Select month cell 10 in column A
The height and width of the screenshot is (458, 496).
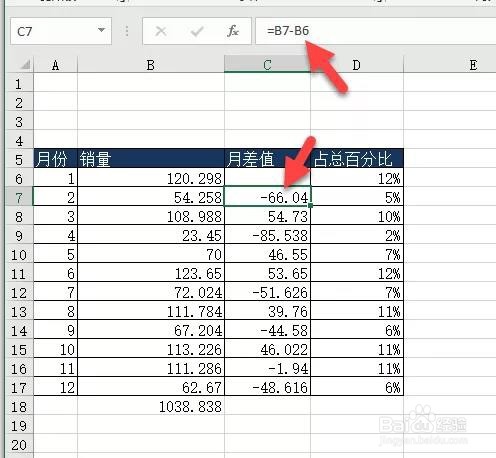click(56, 349)
